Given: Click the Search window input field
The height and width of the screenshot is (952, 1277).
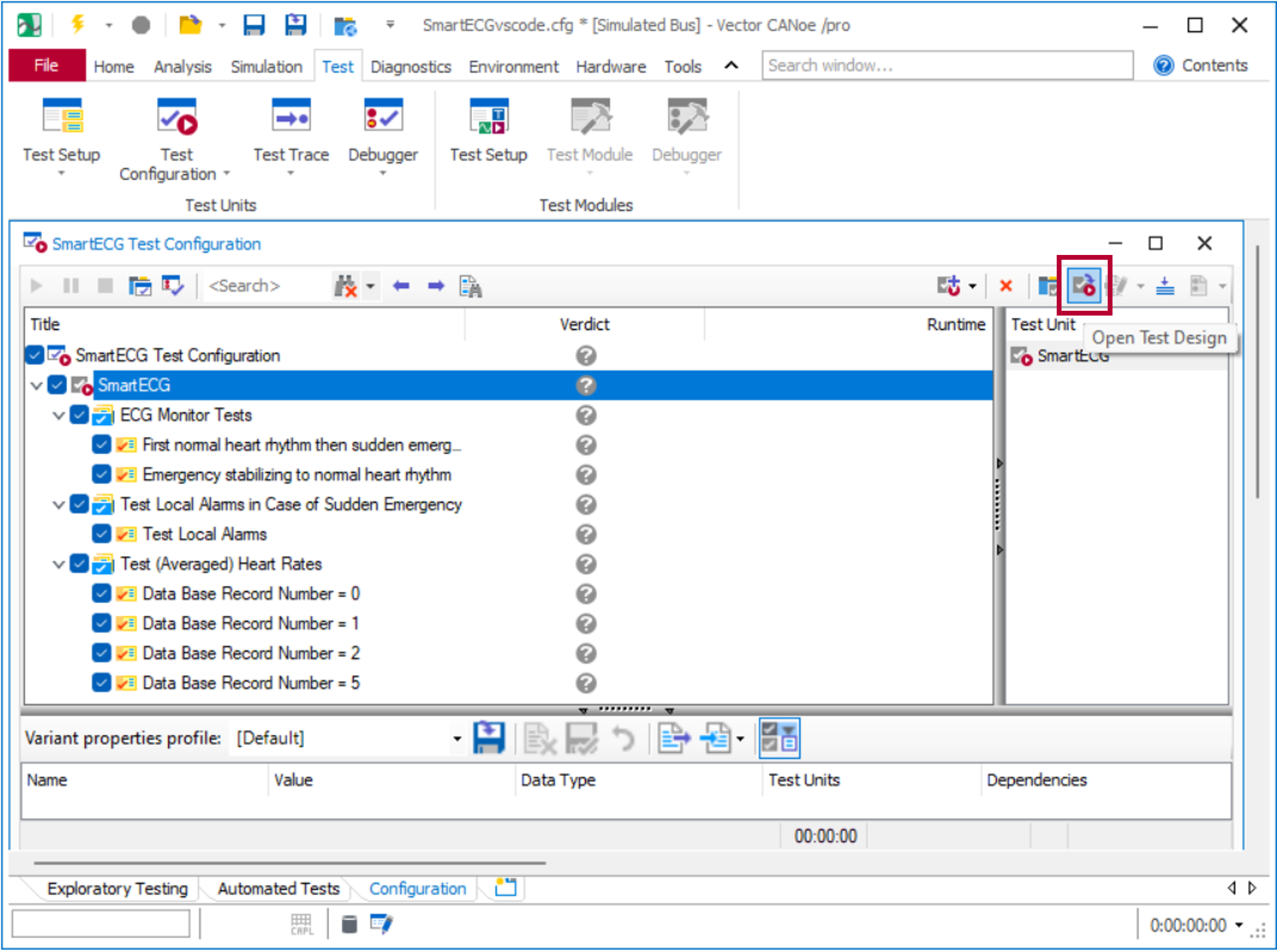Looking at the screenshot, I should tap(946, 66).
